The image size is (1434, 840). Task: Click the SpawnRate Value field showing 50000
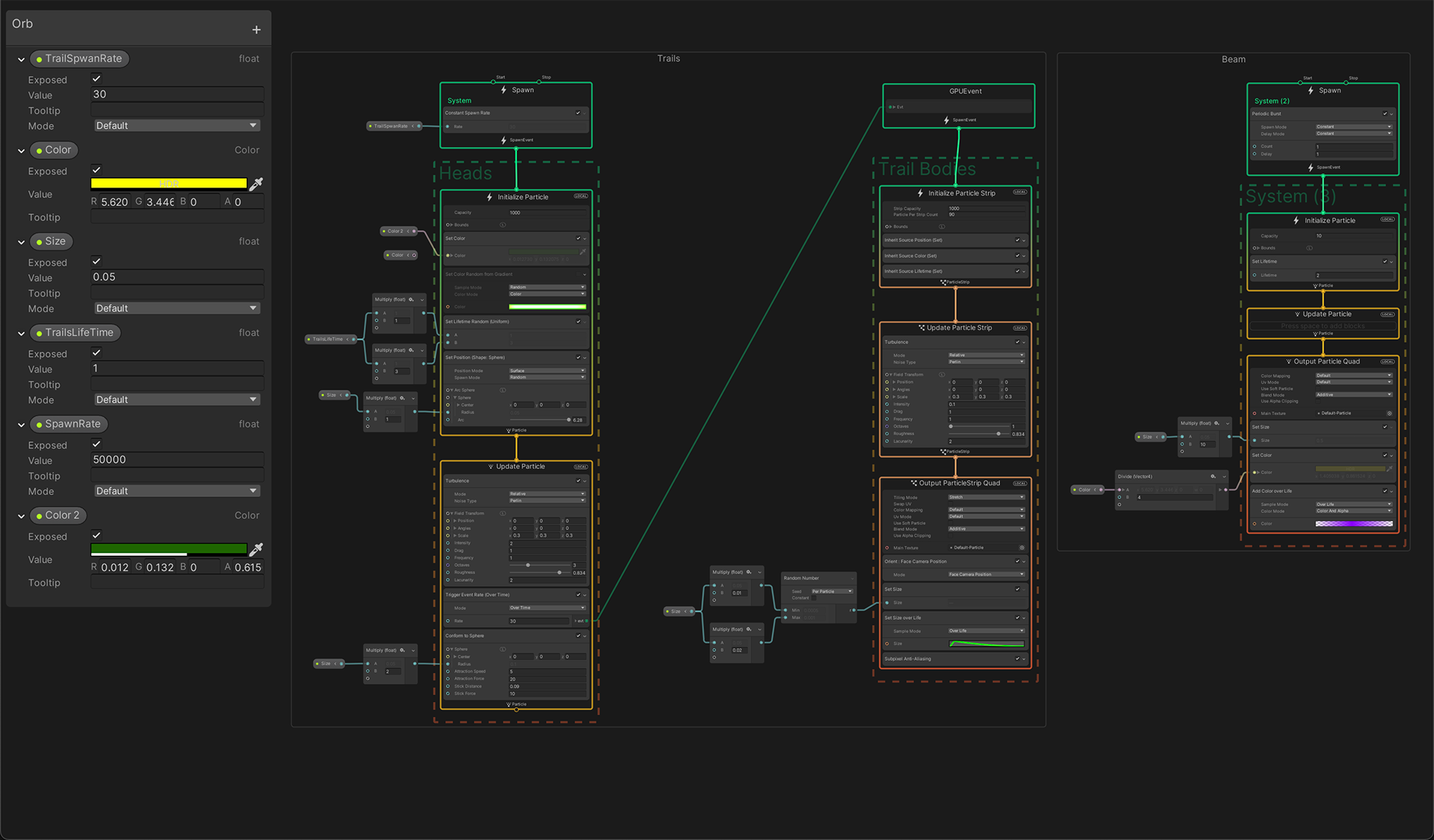pos(177,460)
